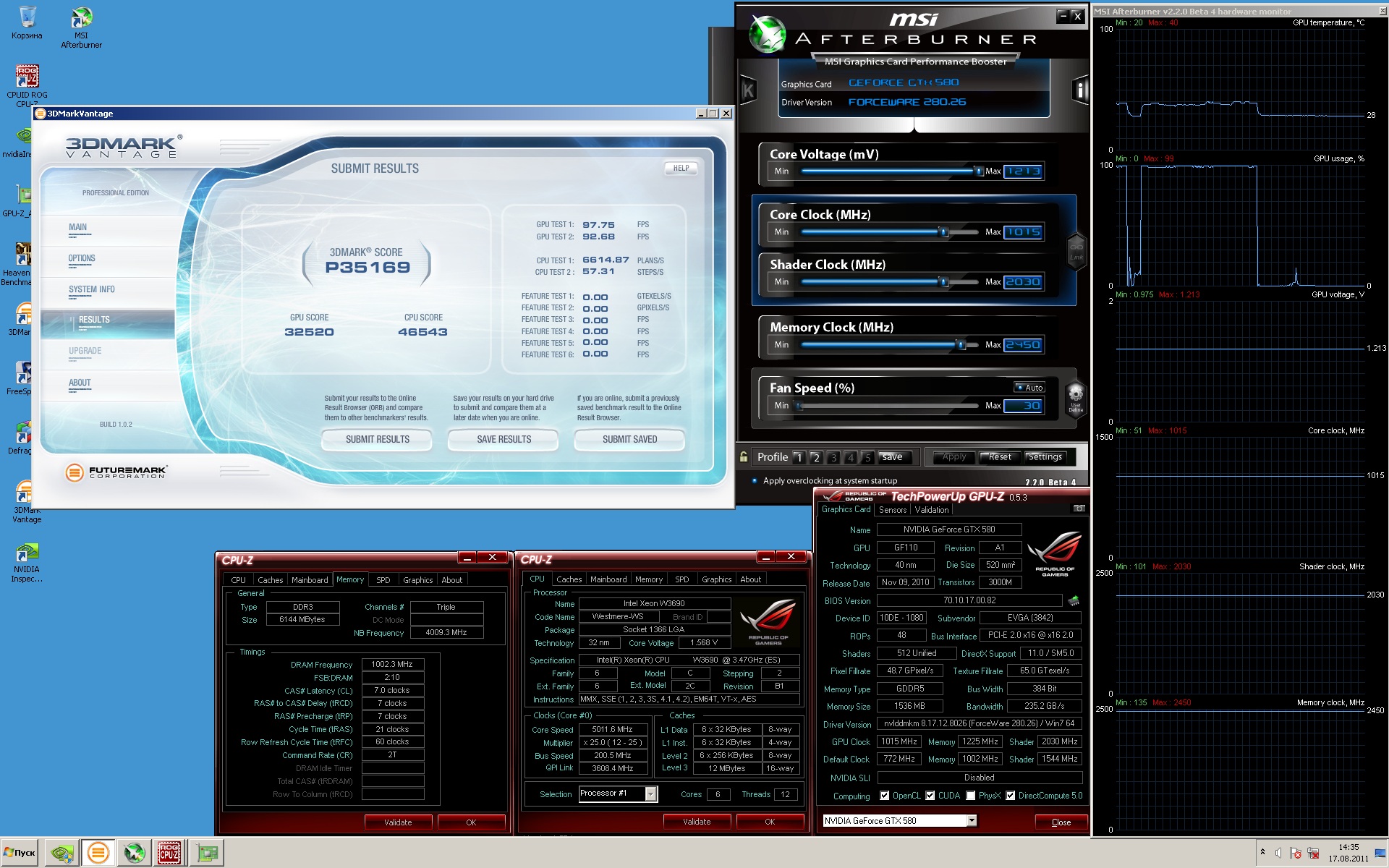
Task: Click the Core Voltage 1213 value field
Action: click(x=1023, y=171)
